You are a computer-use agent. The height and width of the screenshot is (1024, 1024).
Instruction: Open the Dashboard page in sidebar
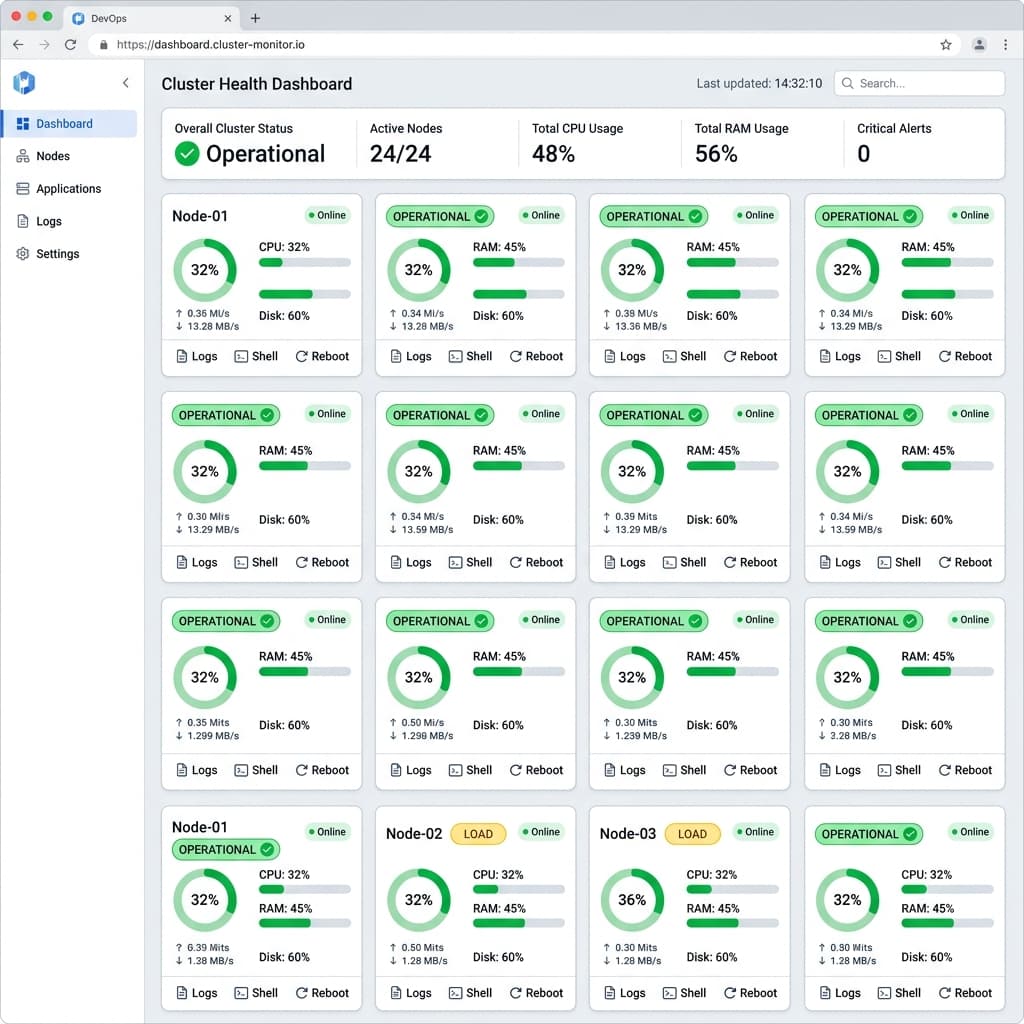(69, 124)
